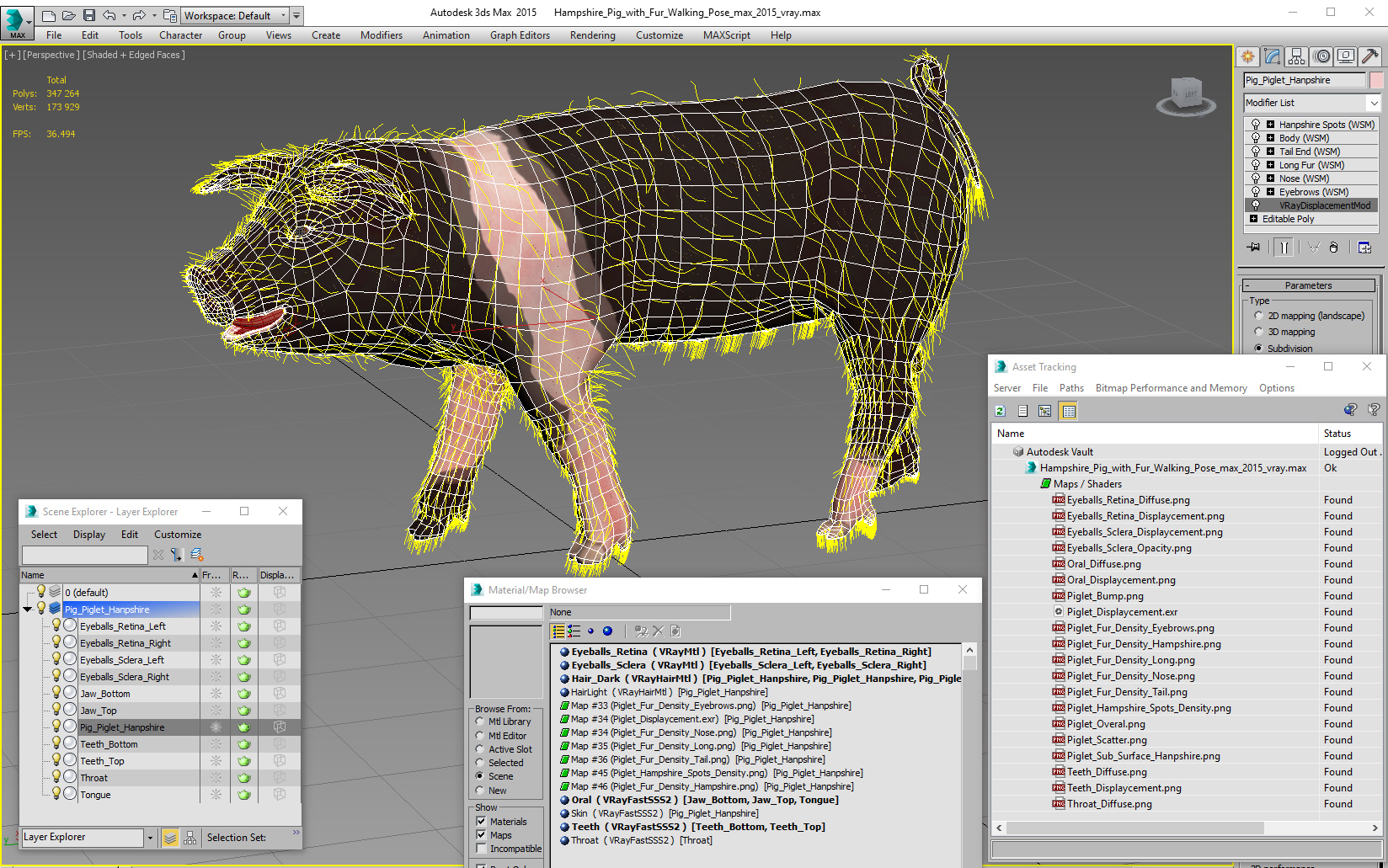This screenshot has width=1388, height=868.
Task: Hide the Tongue object lightbulb
Action: pyautogui.click(x=56, y=793)
